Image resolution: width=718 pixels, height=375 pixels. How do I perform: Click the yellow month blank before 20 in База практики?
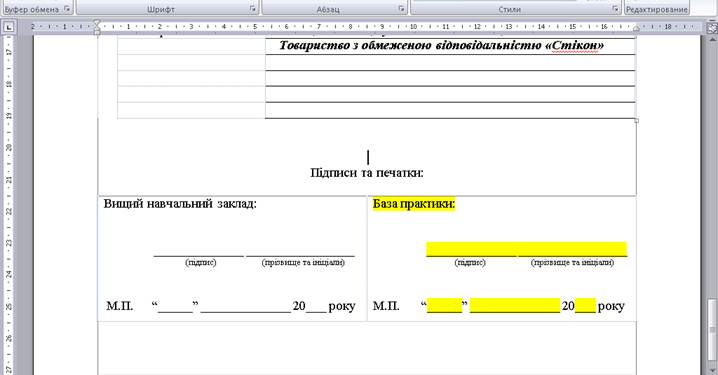pos(515,305)
